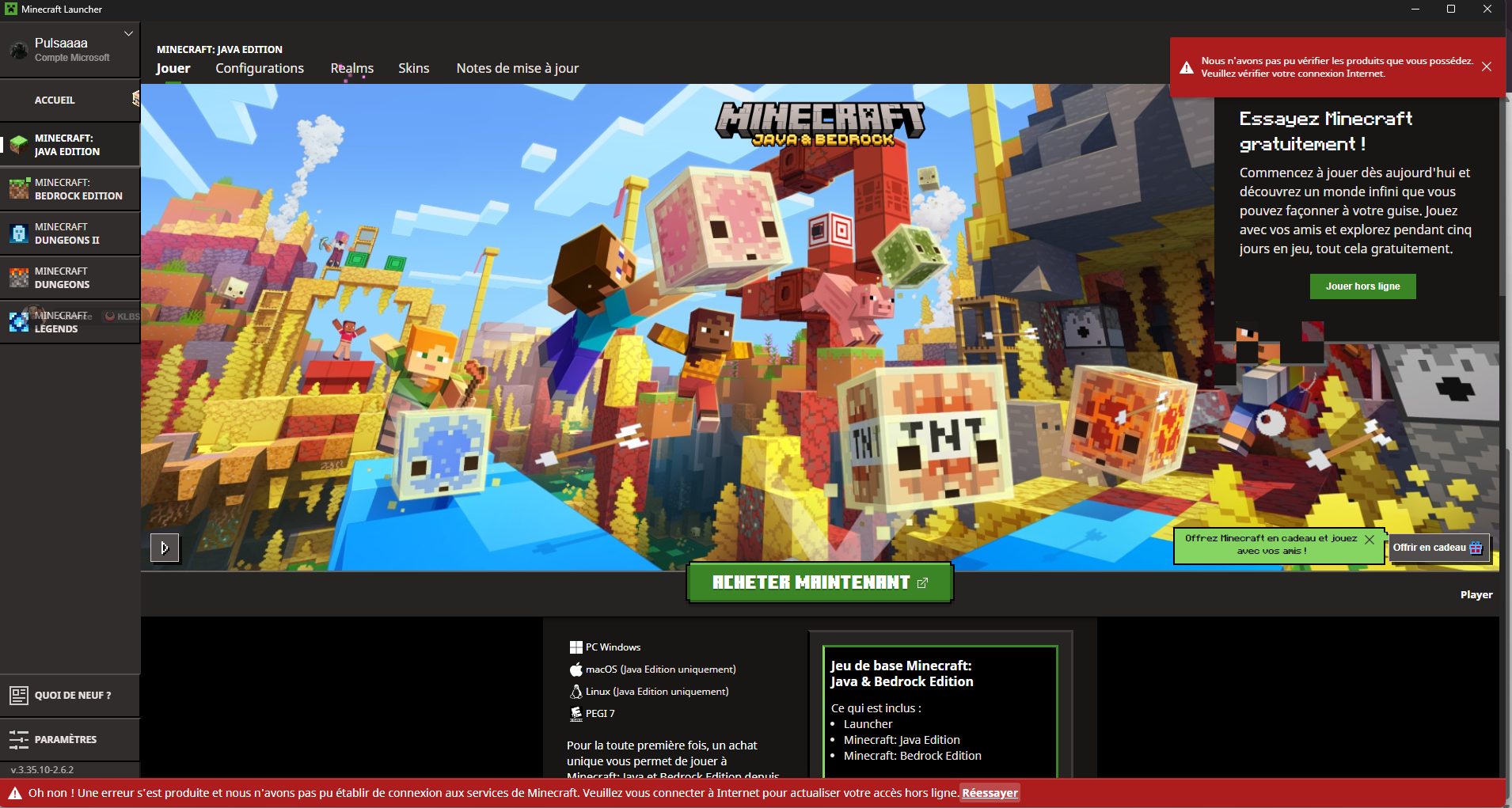1512x808 pixels.
Task: Maximize the Minecraft Launcher window
Action: tap(1451, 9)
